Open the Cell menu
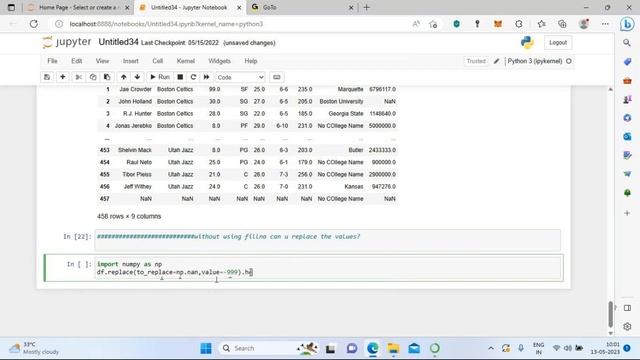Viewport: 640px width, 360px height. 158,61
